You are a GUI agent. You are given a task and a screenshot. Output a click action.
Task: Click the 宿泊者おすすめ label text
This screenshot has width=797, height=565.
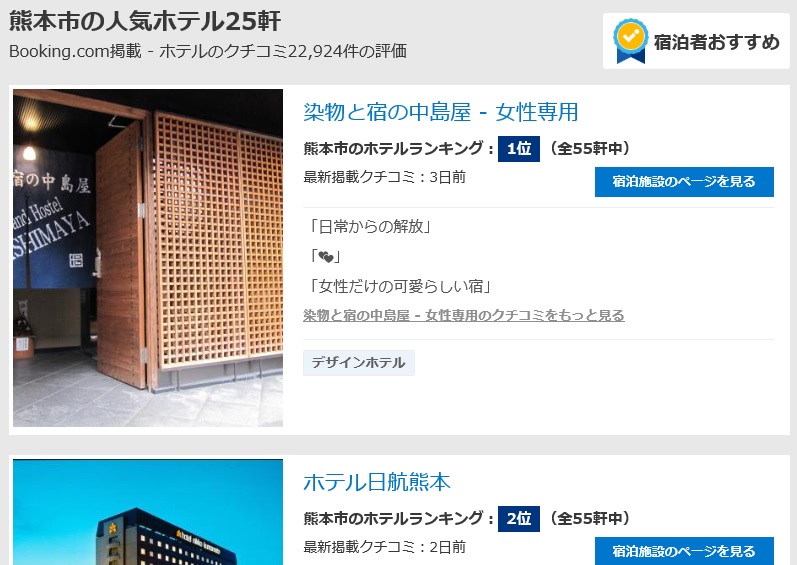click(717, 42)
